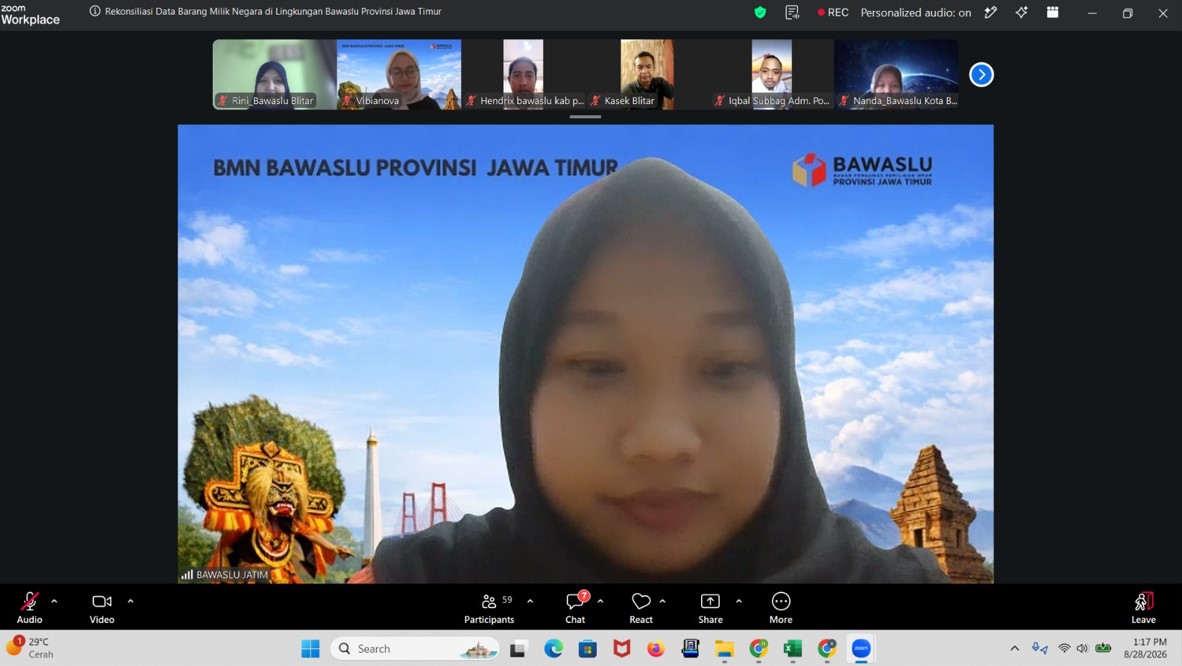Expand video options arrow next to Video
Viewport: 1182px width, 666px height.
tap(130, 601)
